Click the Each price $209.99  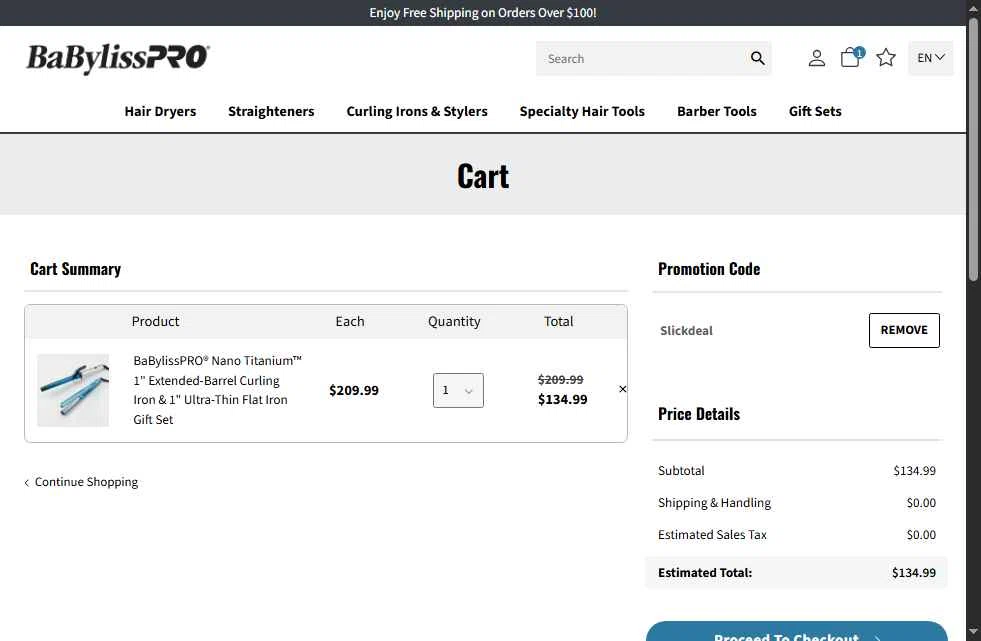click(353, 390)
